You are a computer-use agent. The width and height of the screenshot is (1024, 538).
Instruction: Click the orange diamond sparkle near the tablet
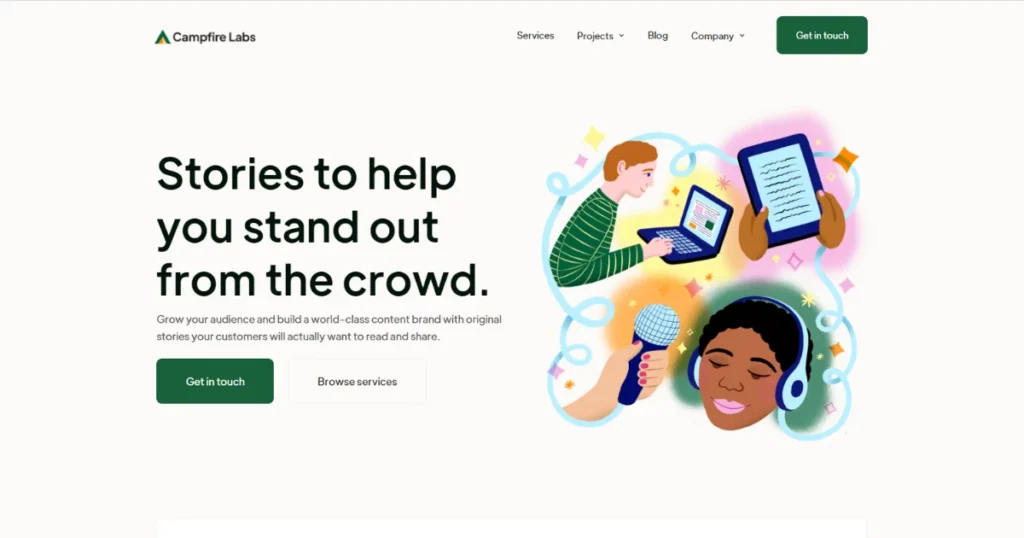coord(844,159)
